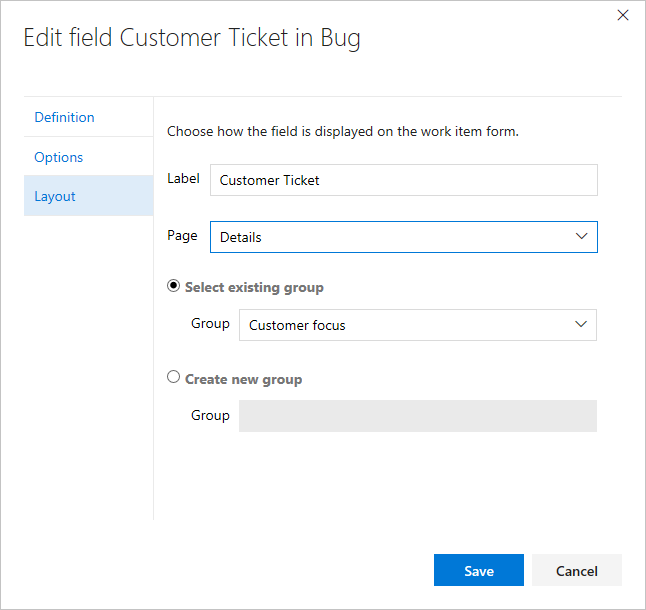
Task: Click the 'Create new group' label text
Action: tap(243, 379)
